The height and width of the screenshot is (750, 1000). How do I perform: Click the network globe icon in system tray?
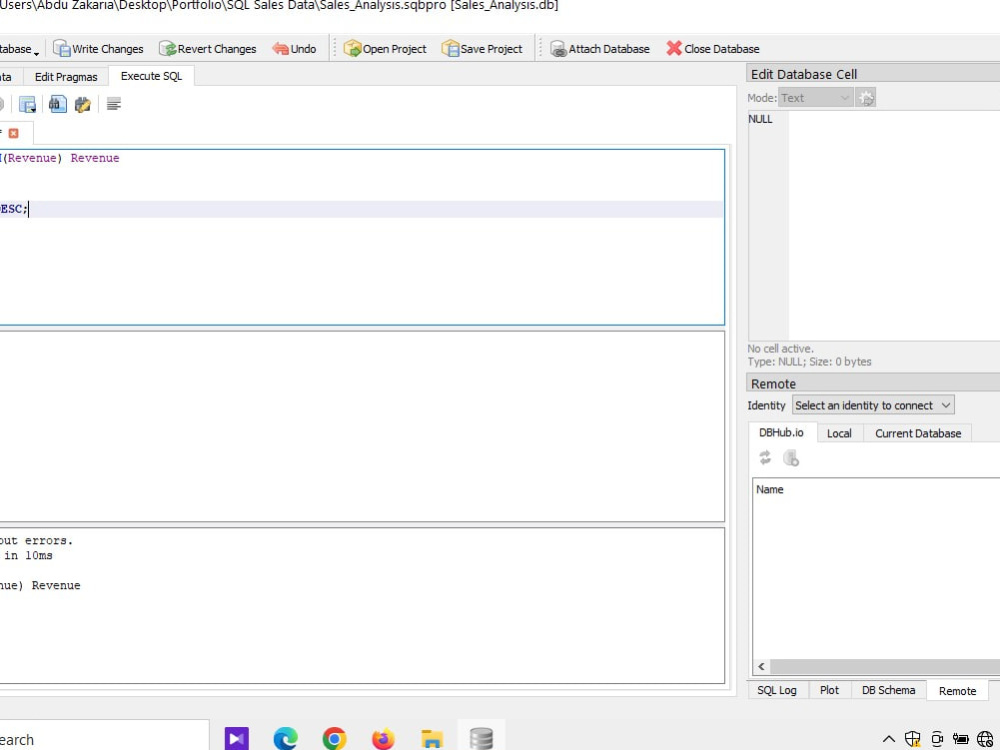click(x=985, y=739)
